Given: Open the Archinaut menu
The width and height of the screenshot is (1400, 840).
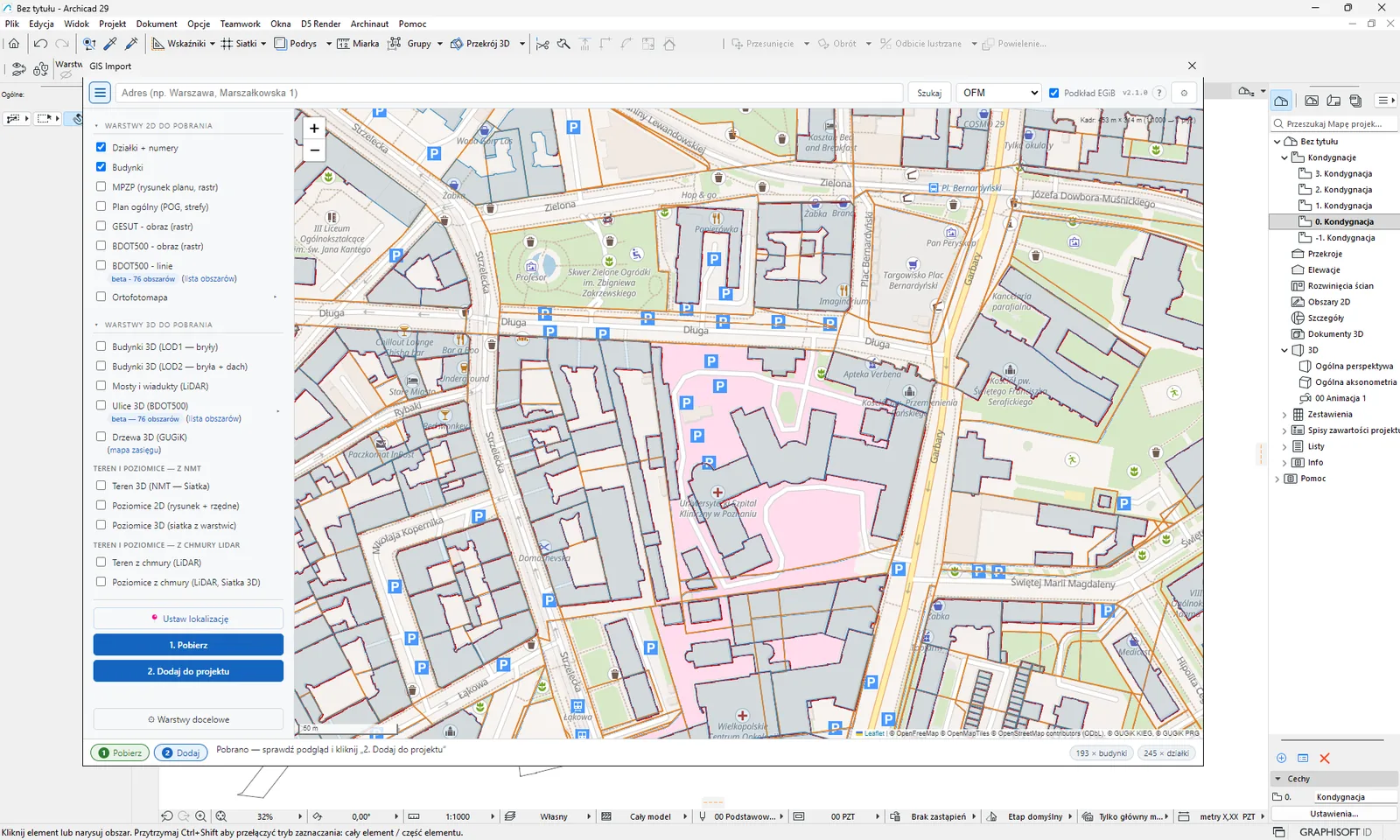Looking at the screenshot, I should pos(369,24).
